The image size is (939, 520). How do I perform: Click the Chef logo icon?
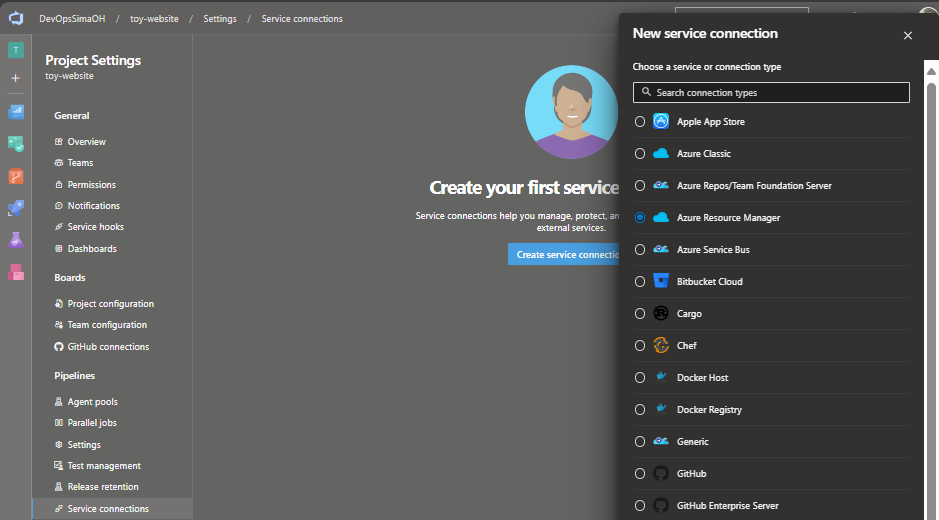(661, 346)
